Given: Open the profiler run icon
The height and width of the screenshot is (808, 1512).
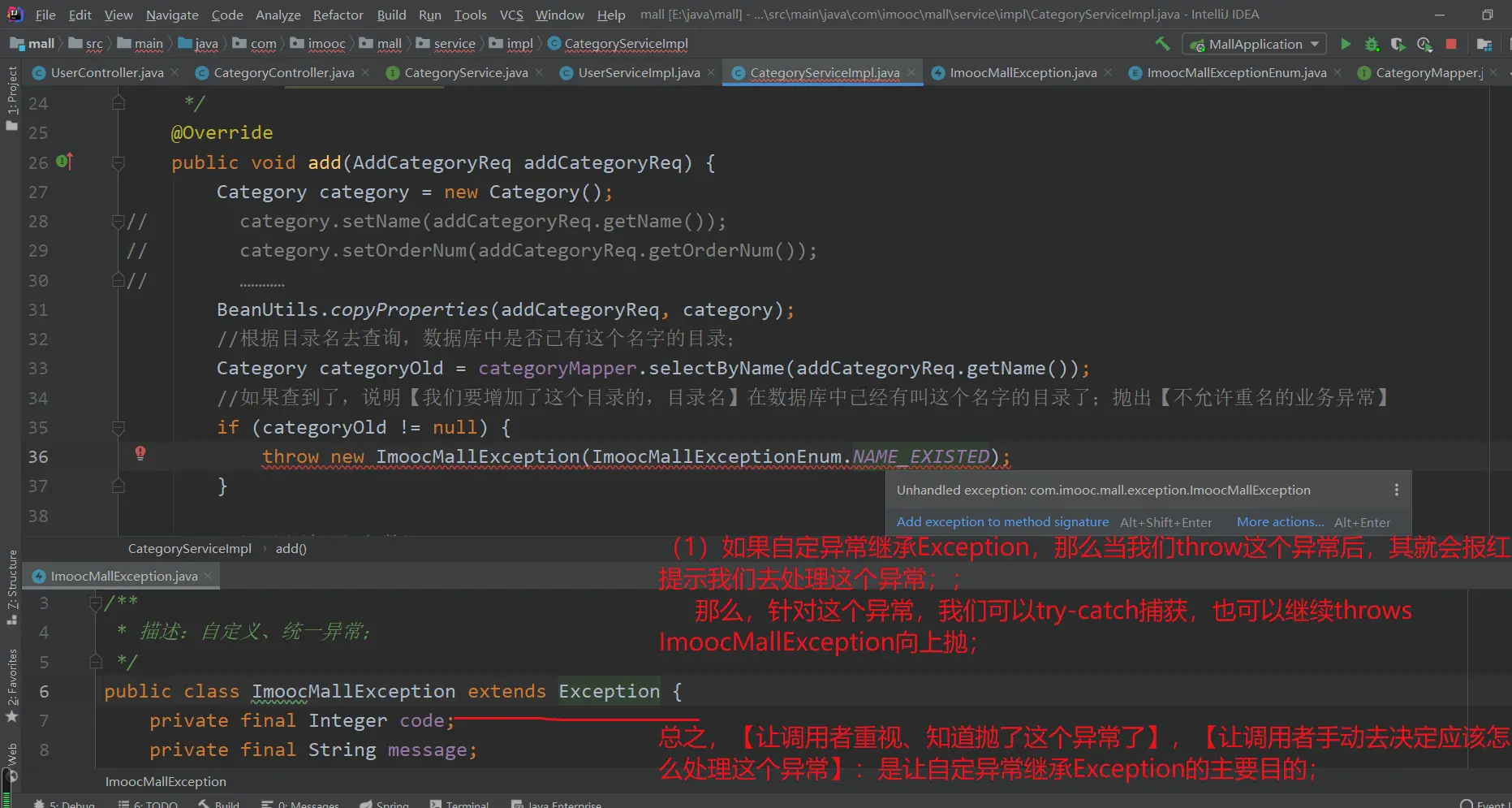Looking at the screenshot, I should pyautogui.click(x=1424, y=44).
